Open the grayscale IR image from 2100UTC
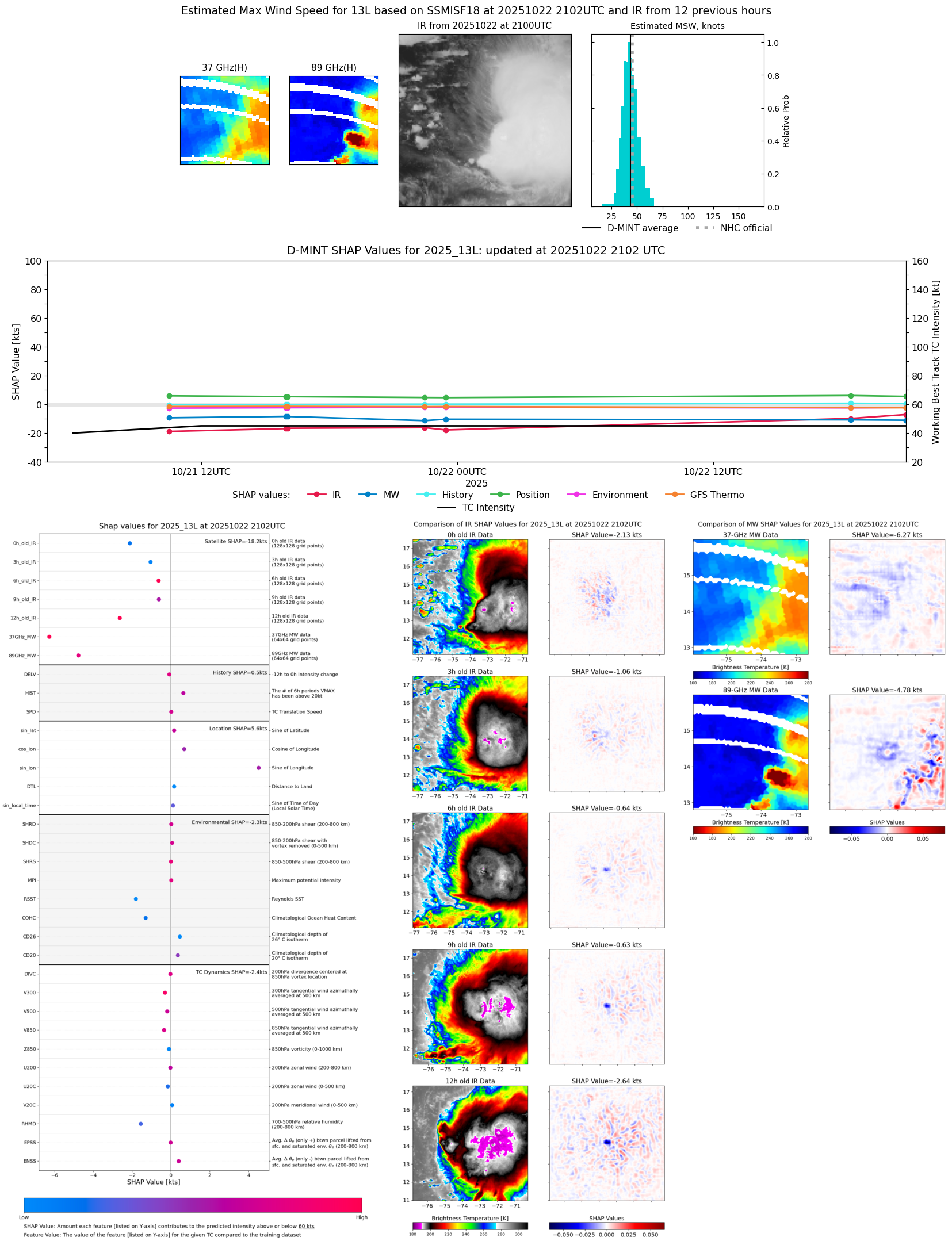The width and height of the screenshot is (952, 1241). (485, 120)
